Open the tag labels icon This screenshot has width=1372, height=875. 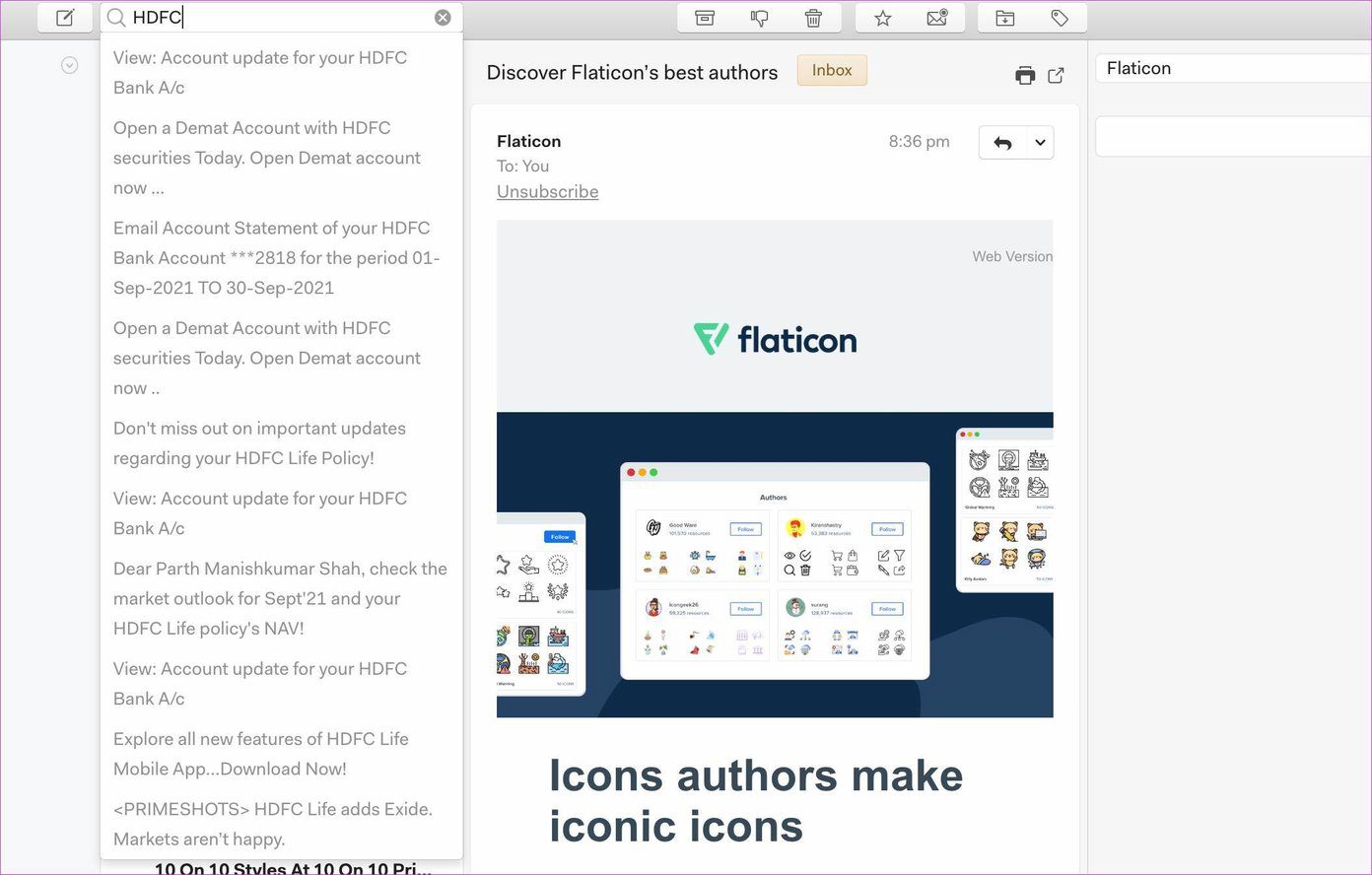tap(1060, 18)
